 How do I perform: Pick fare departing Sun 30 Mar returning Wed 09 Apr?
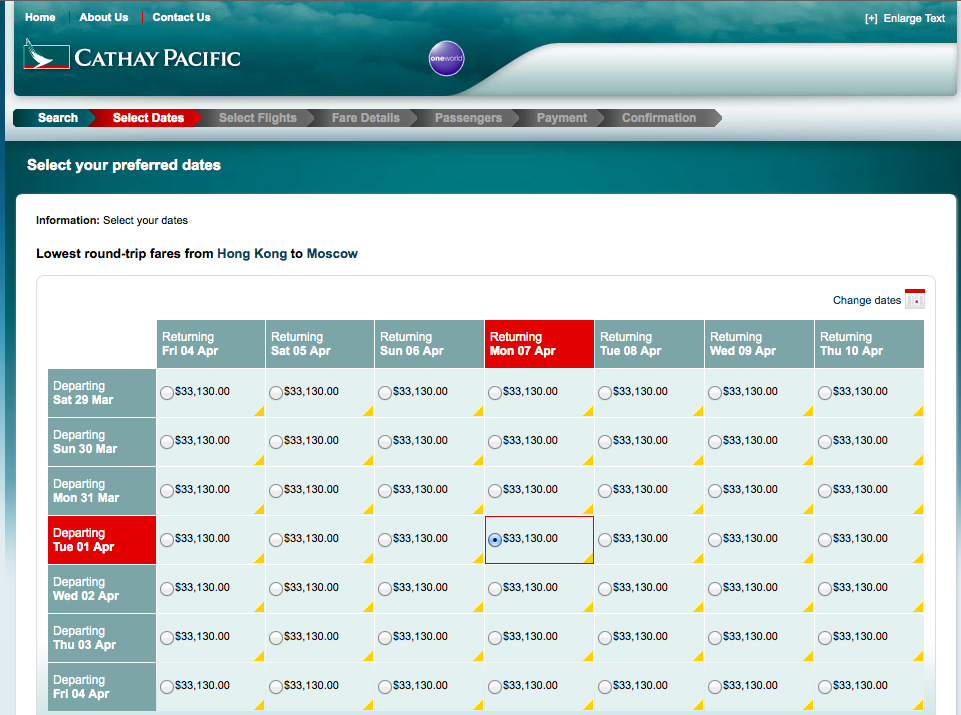715,442
